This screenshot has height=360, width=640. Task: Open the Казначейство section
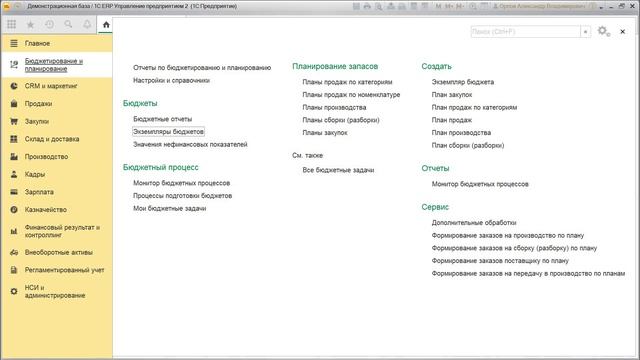(x=57, y=209)
